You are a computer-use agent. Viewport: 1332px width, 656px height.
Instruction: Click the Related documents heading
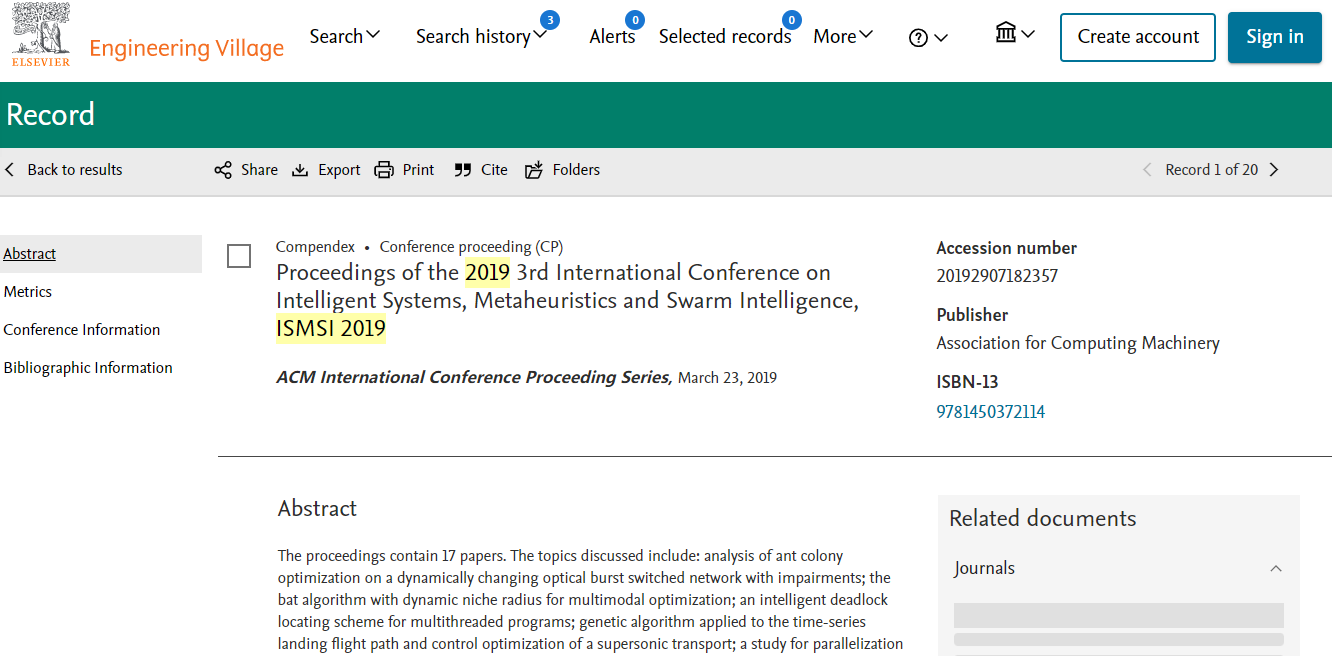click(1043, 518)
